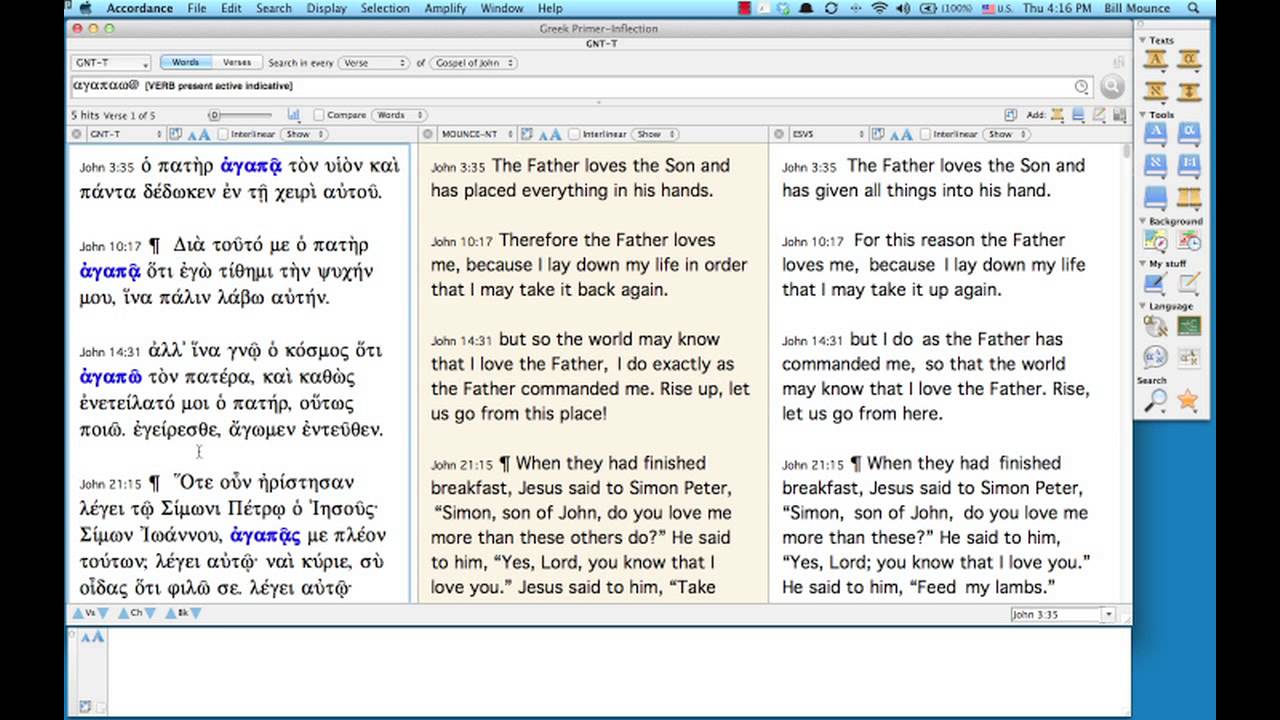Switch search mode to Verses
This screenshot has height=720, width=1280.
click(x=237, y=62)
